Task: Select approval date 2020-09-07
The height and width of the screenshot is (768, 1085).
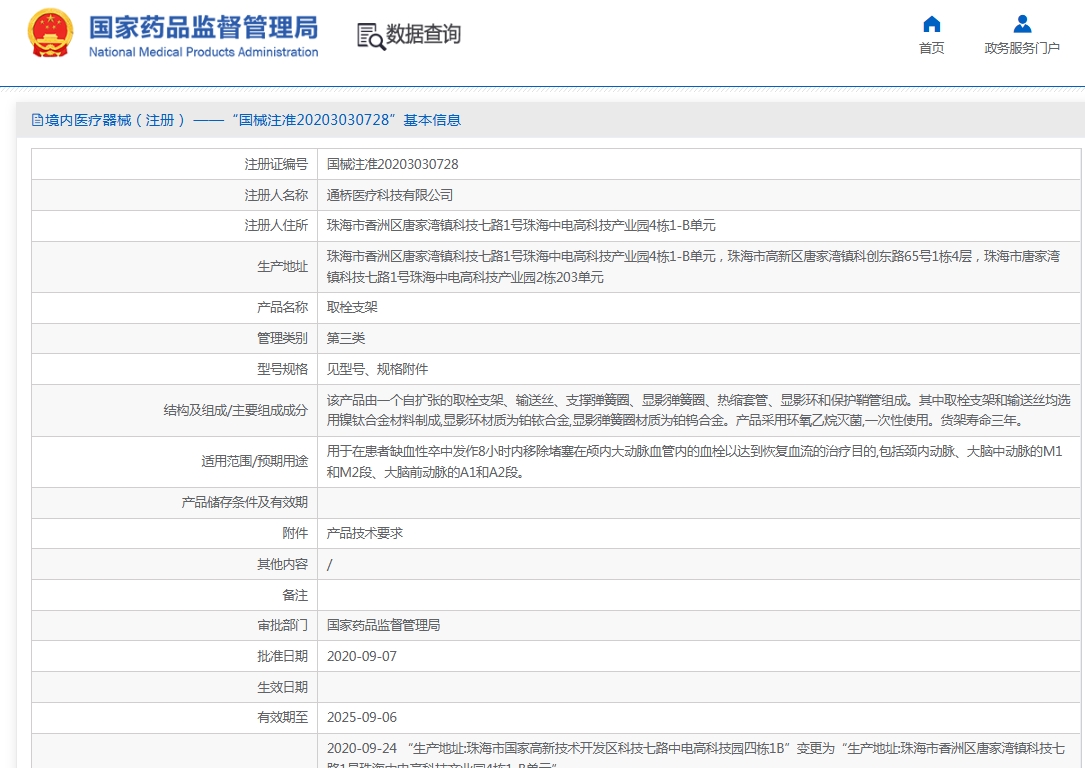Action: point(362,657)
